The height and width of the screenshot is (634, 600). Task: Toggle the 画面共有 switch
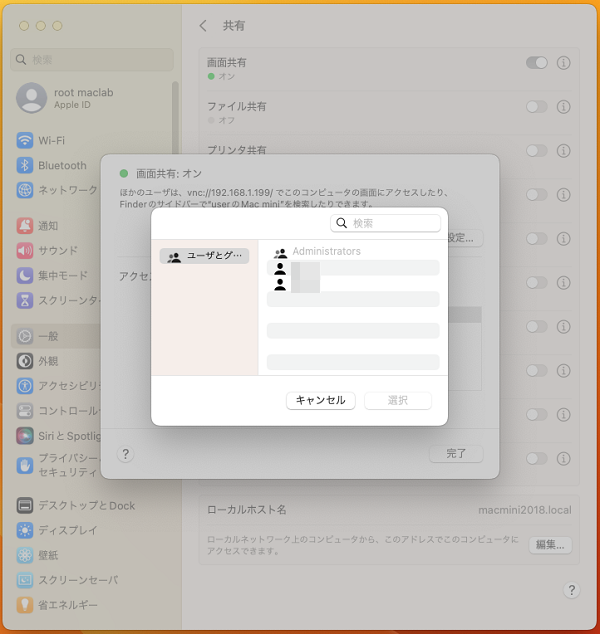[537, 63]
